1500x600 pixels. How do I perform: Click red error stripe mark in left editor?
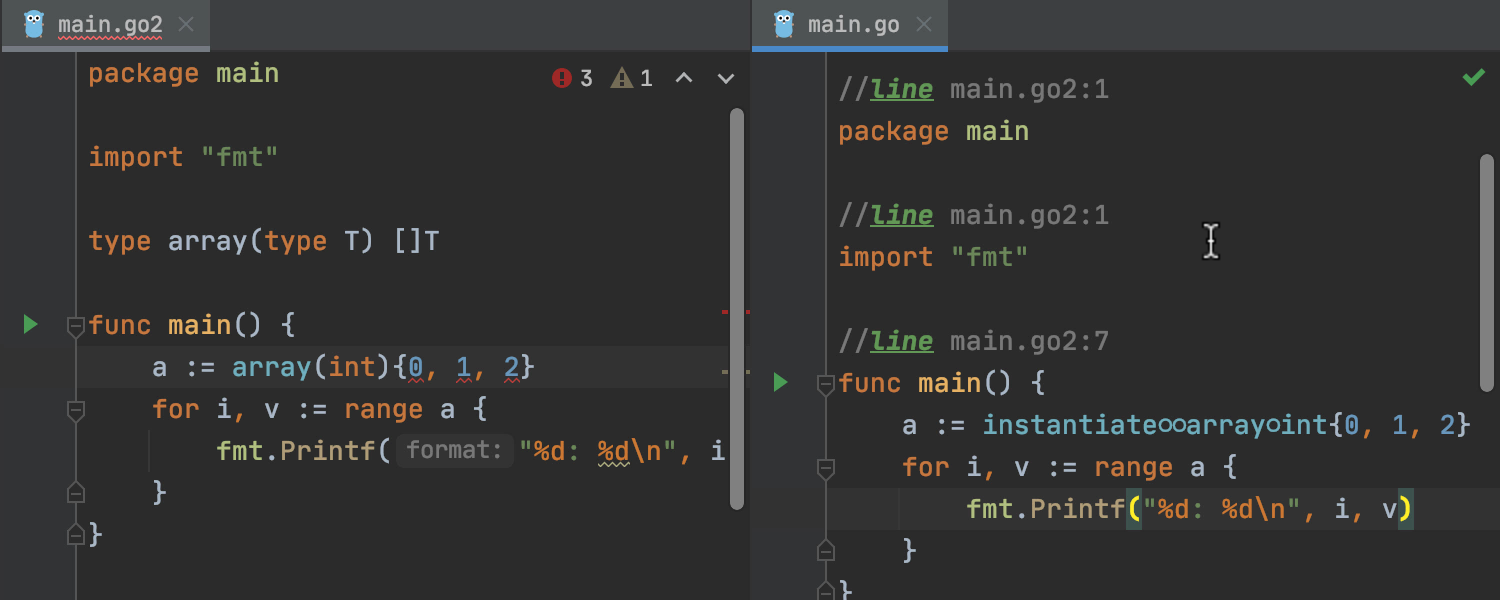[735, 312]
